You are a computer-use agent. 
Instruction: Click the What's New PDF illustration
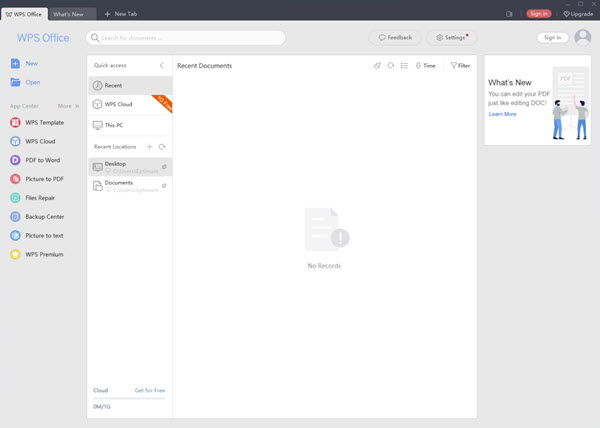click(x=570, y=103)
